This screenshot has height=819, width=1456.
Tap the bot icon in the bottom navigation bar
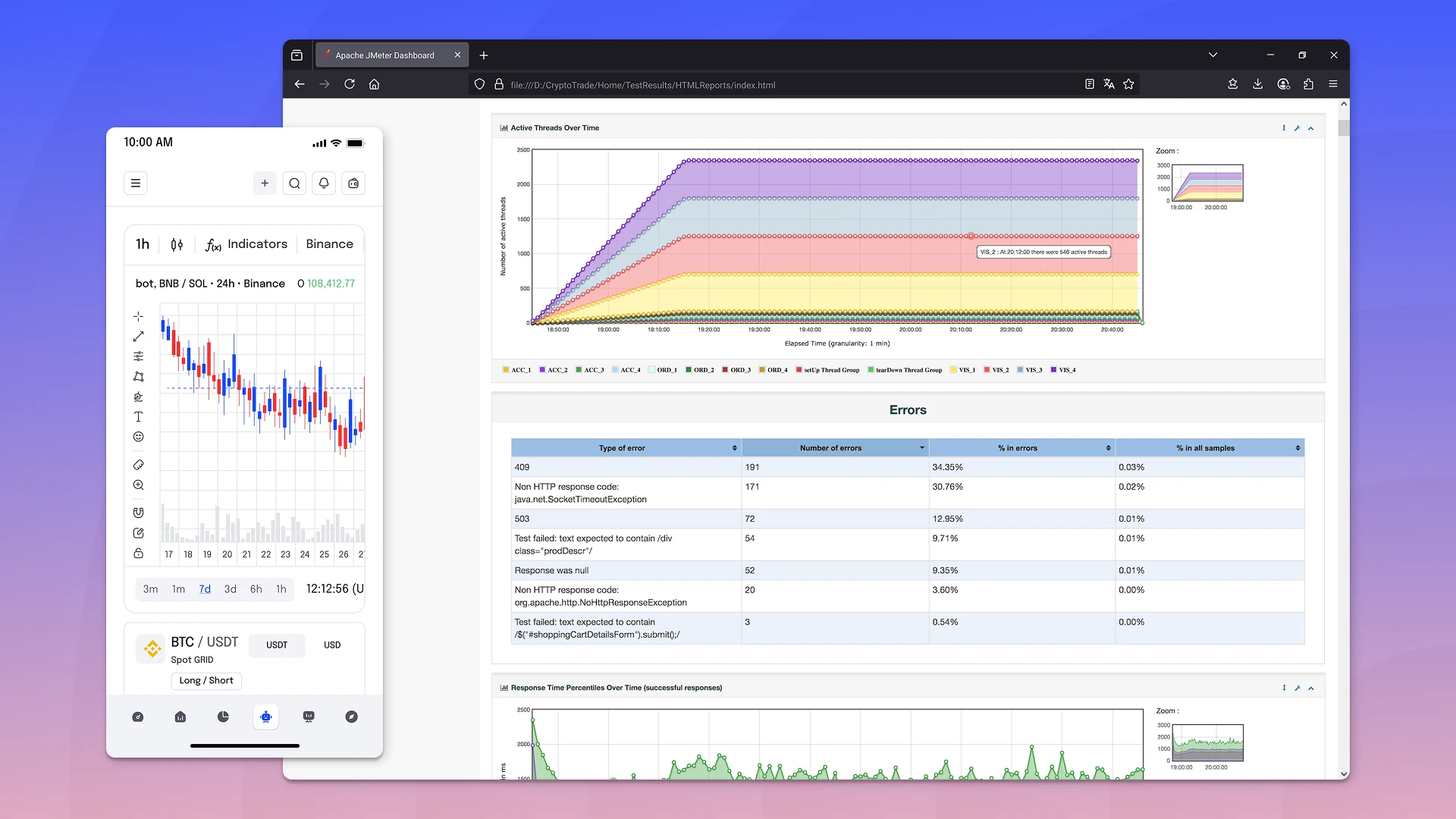tap(265, 717)
